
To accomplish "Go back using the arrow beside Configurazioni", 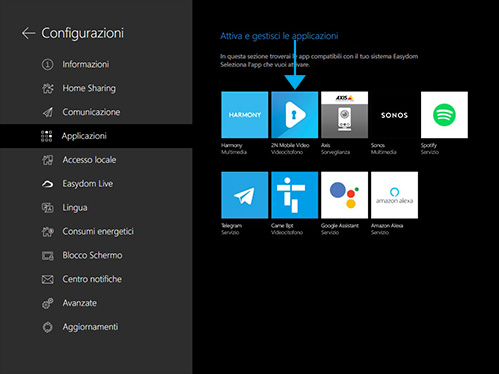I will point(28,33).
